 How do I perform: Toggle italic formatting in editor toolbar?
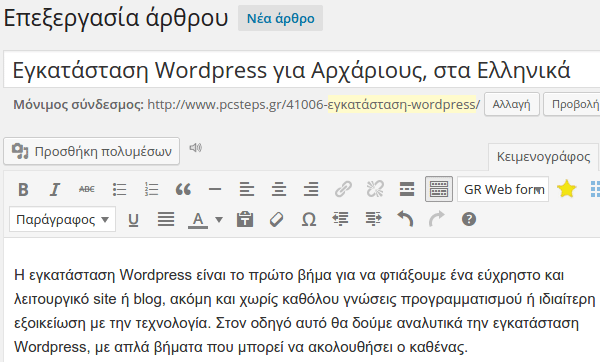click(x=55, y=189)
